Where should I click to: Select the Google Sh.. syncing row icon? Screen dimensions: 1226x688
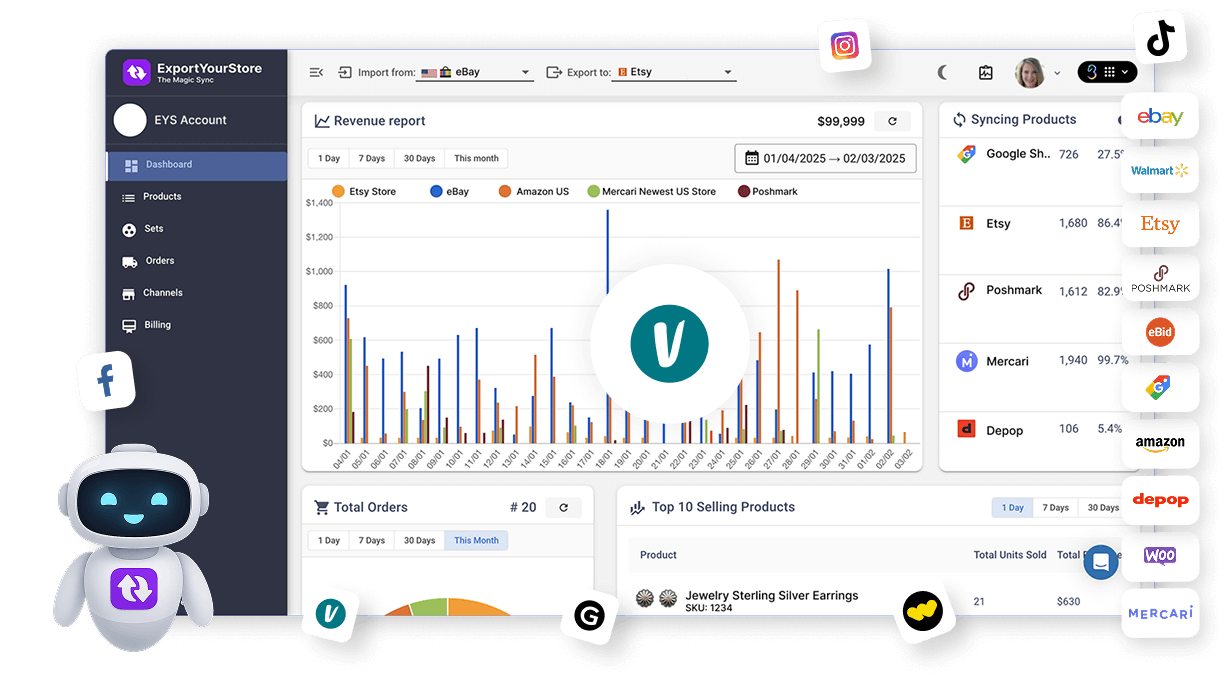pyautogui.click(x=966, y=154)
